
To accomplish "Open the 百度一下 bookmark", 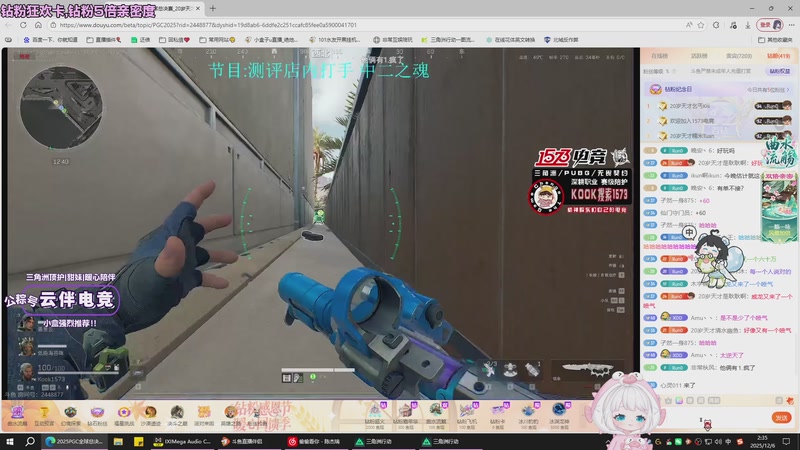I will pyautogui.click(x=51, y=40).
